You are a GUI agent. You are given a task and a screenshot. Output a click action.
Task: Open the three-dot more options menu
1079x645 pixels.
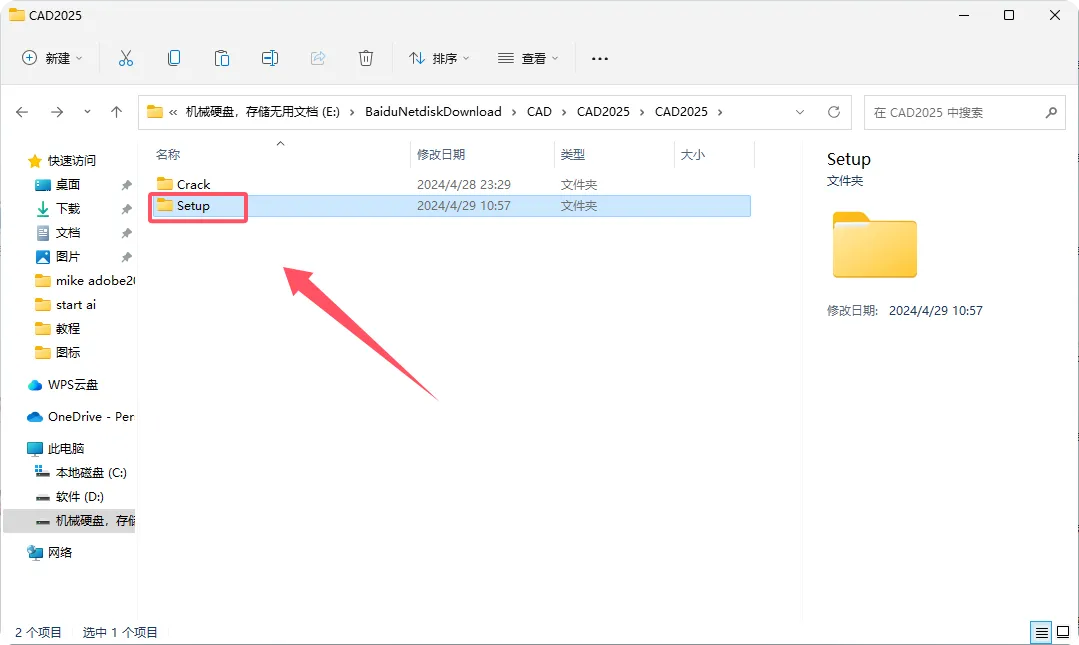coord(600,59)
